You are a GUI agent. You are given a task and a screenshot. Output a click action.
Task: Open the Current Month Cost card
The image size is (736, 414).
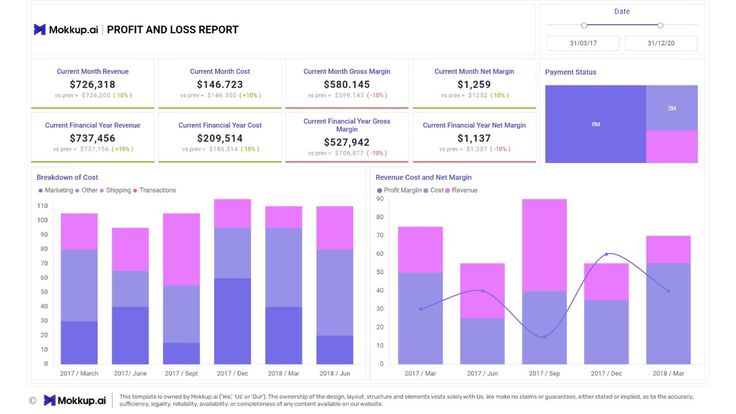pyautogui.click(x=220, y=84)
